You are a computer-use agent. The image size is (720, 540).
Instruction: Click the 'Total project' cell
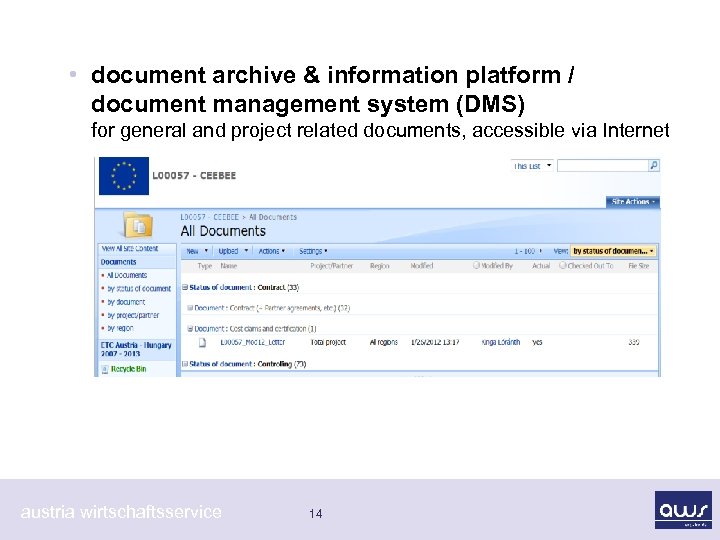(328, 343)
